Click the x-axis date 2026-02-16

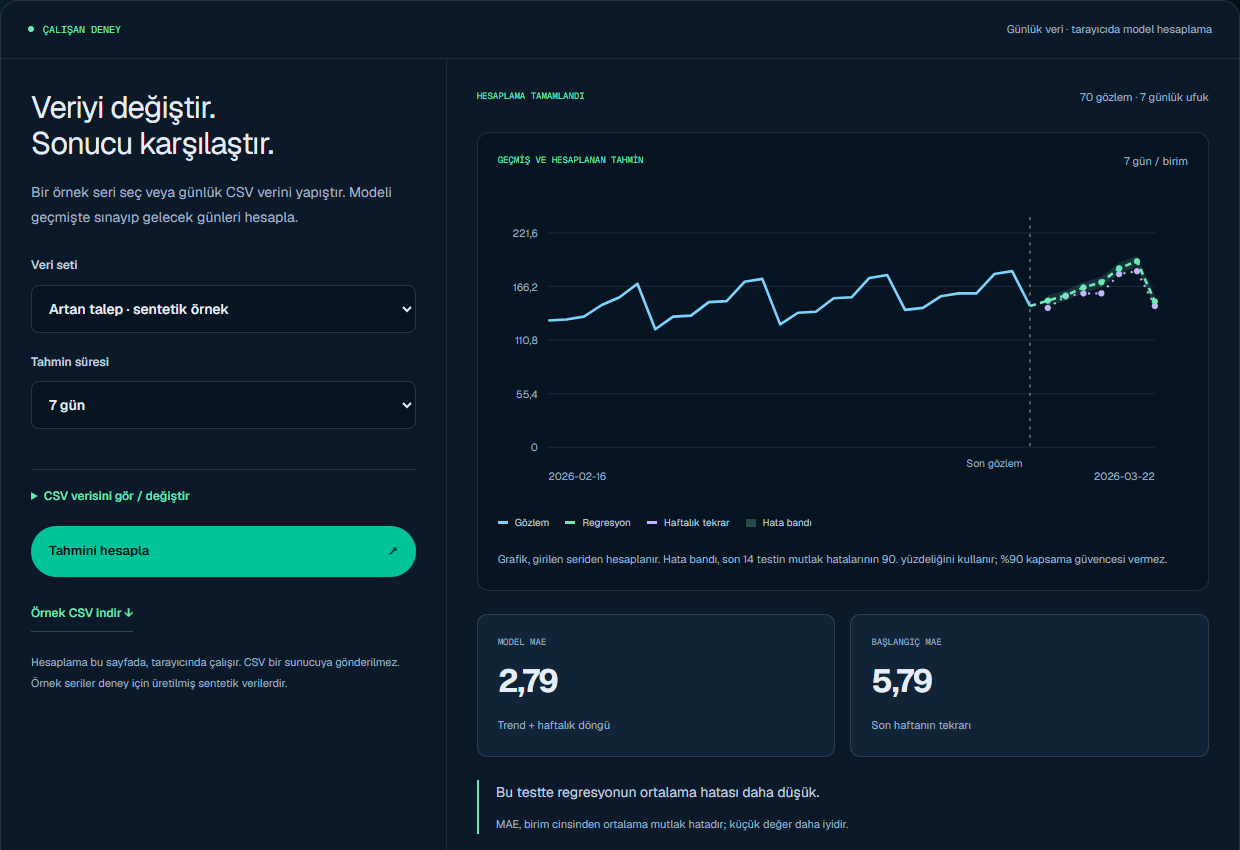click(x=577, y=476)
